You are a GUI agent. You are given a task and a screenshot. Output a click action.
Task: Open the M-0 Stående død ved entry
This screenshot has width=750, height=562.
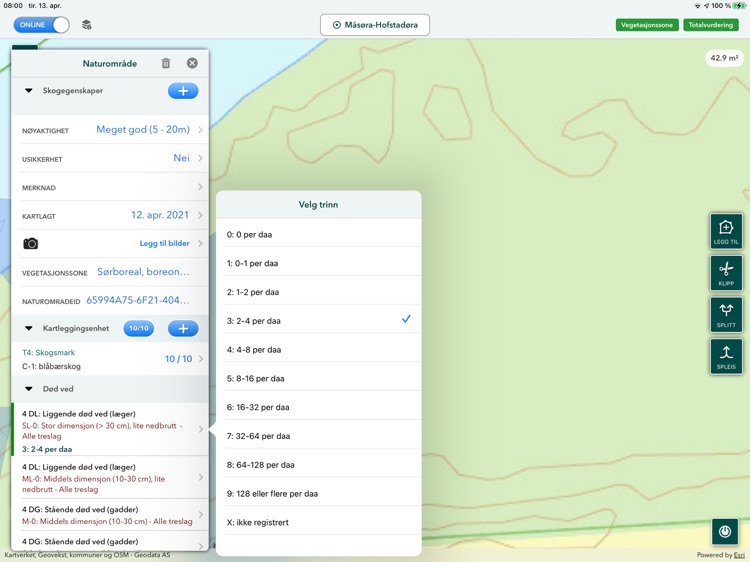[x=110, y=515]
